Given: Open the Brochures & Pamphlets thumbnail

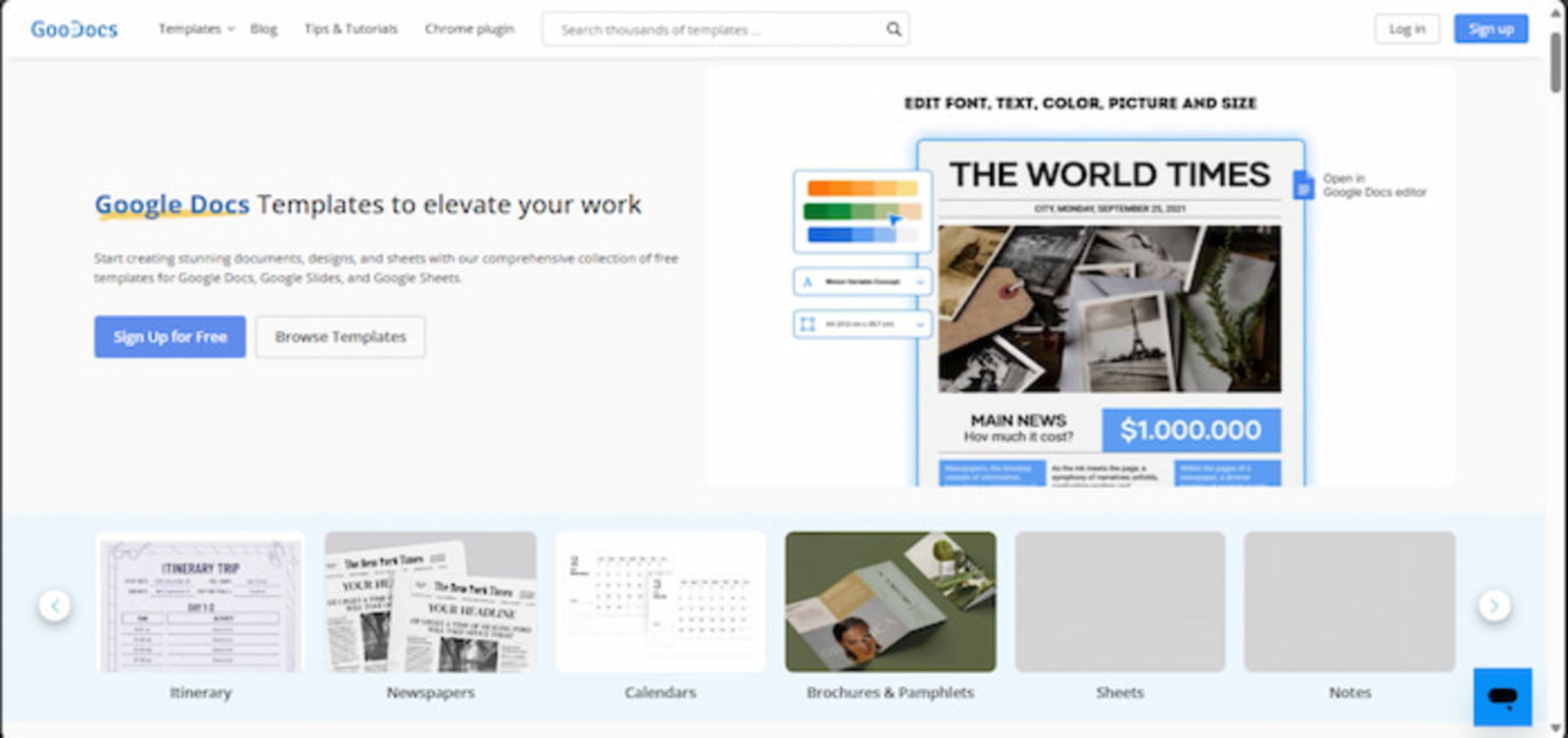Looking at the screenshot, I should click(x=891, y=602).
